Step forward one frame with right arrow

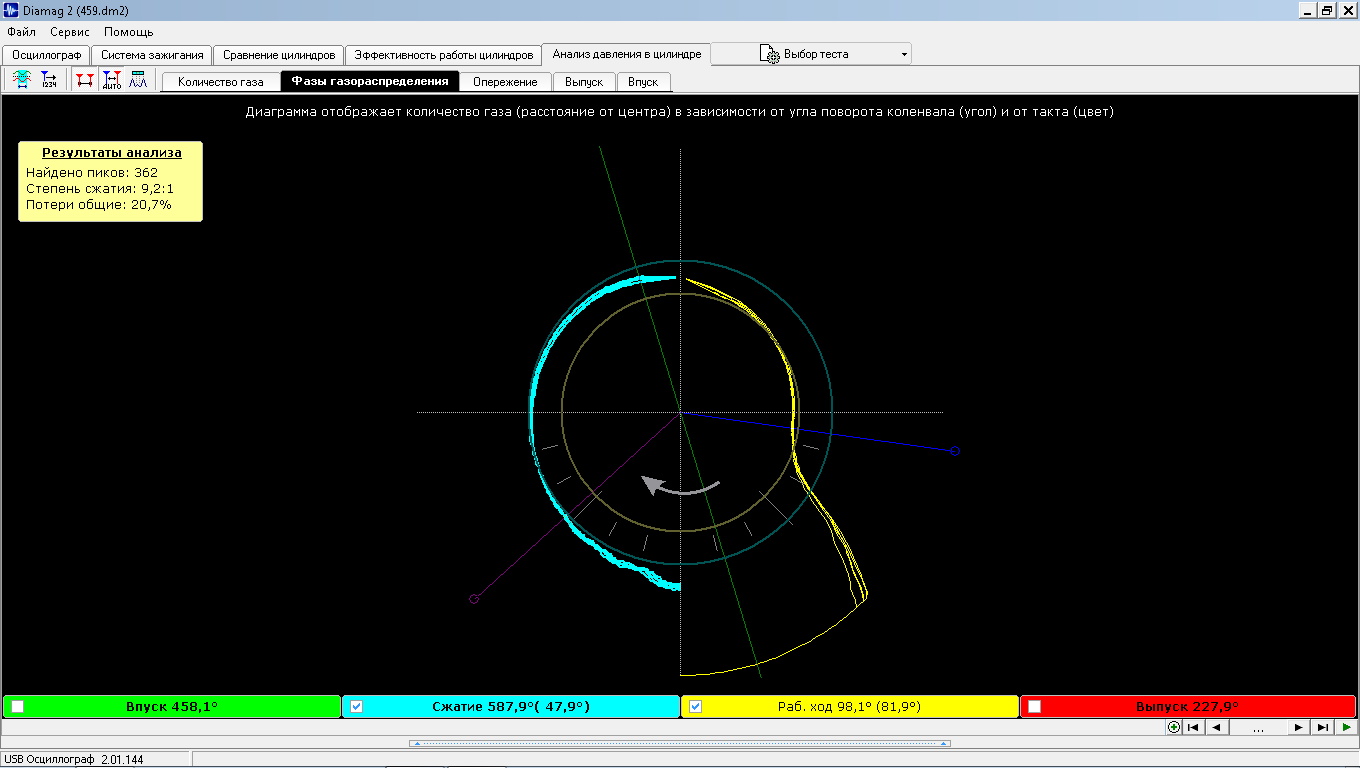coord(1298,727)
